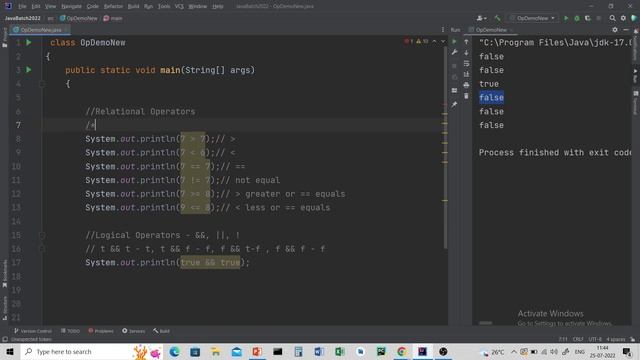Click the print icon in Run console
640x360 pixels.
(x=466, y=84)
